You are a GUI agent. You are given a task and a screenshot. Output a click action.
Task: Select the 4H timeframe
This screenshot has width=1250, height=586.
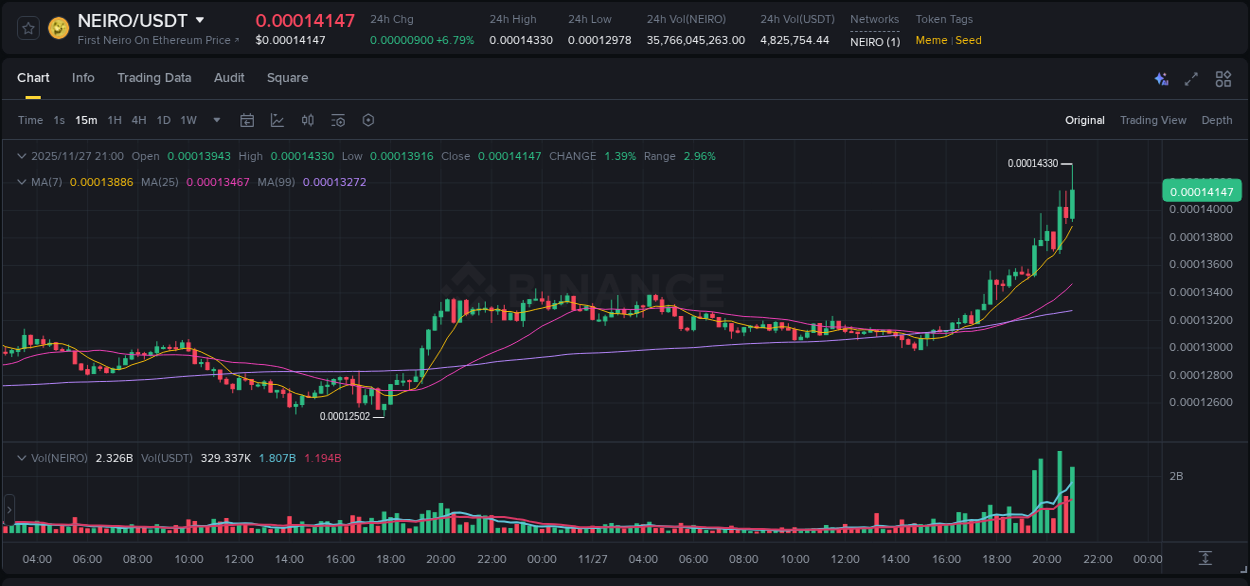pyautogui.click(x=139, y=120)
